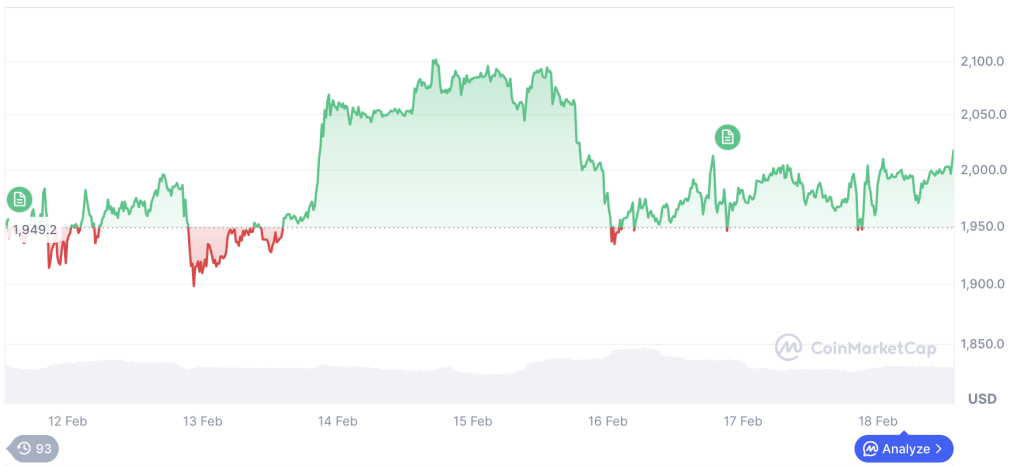Open the CoinMarketCap watermark text link
Viewport: 1024px width, 466px height.
pyautogui.click(x=872, y=348)
